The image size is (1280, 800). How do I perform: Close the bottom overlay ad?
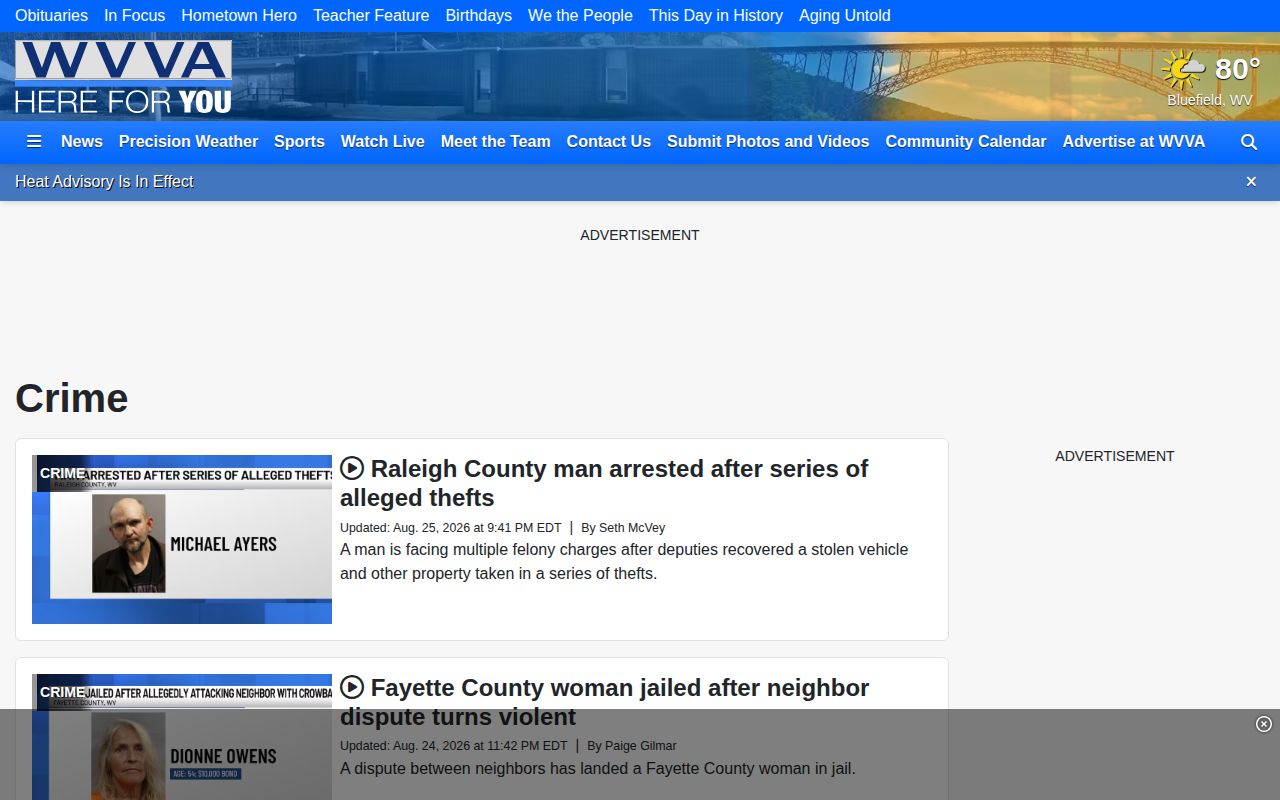point(1264,724)
